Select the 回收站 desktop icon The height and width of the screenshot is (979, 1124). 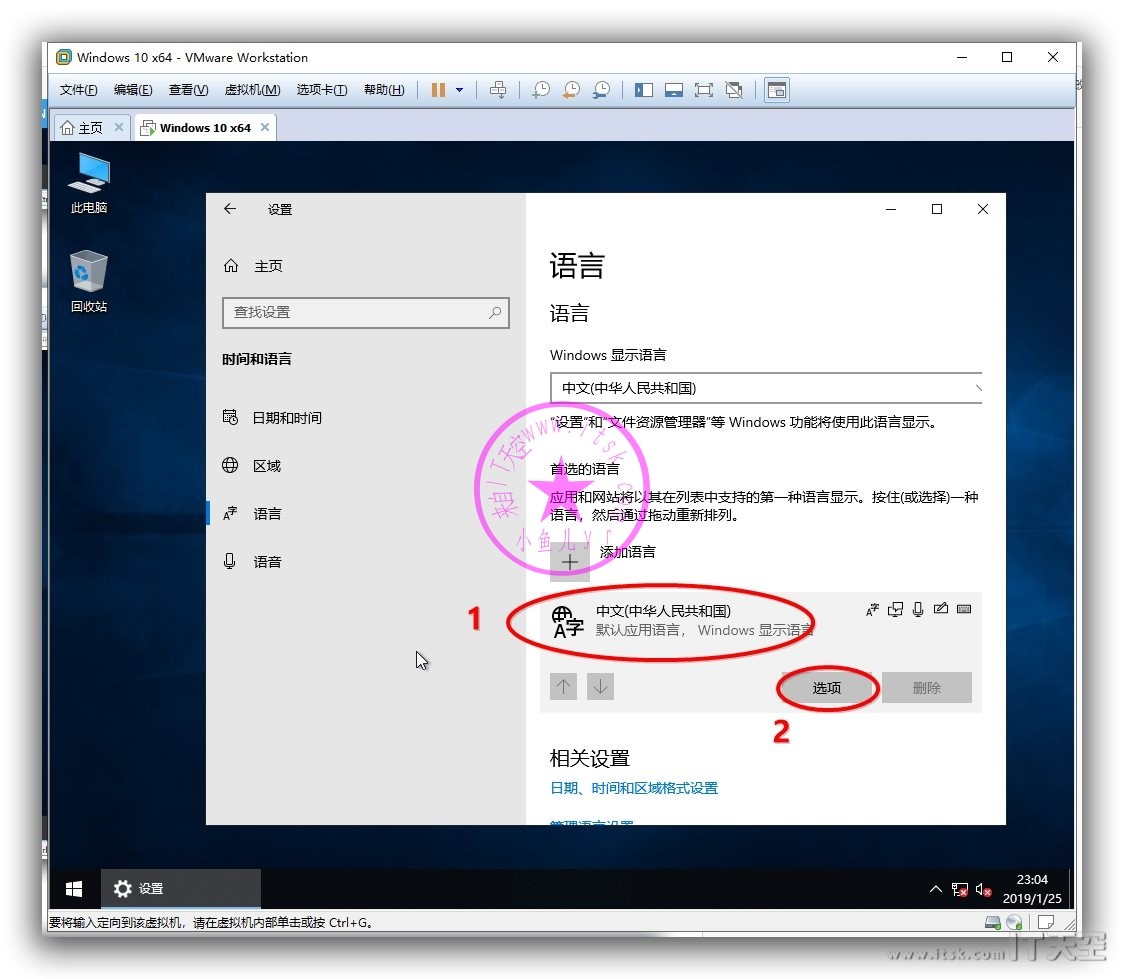point(89,281)
